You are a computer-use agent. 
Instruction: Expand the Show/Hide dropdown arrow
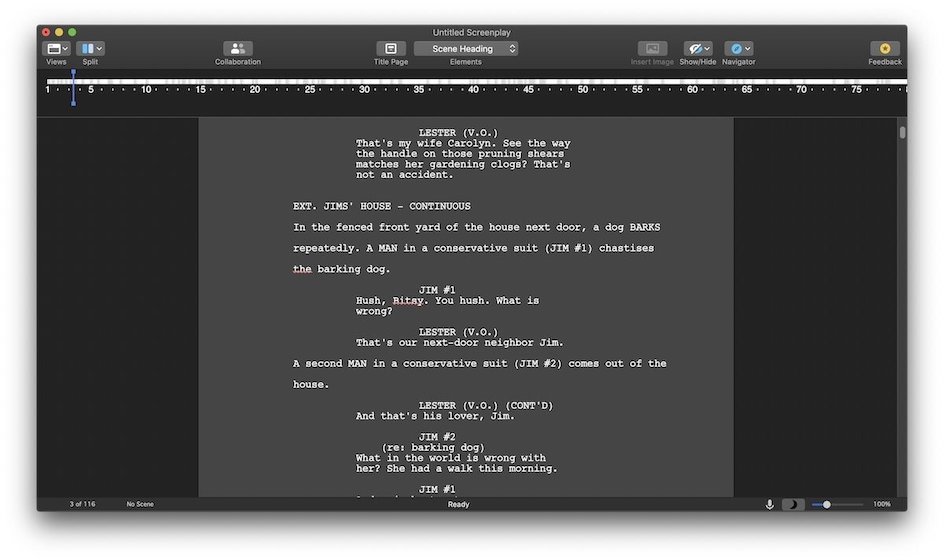[707, 48]
